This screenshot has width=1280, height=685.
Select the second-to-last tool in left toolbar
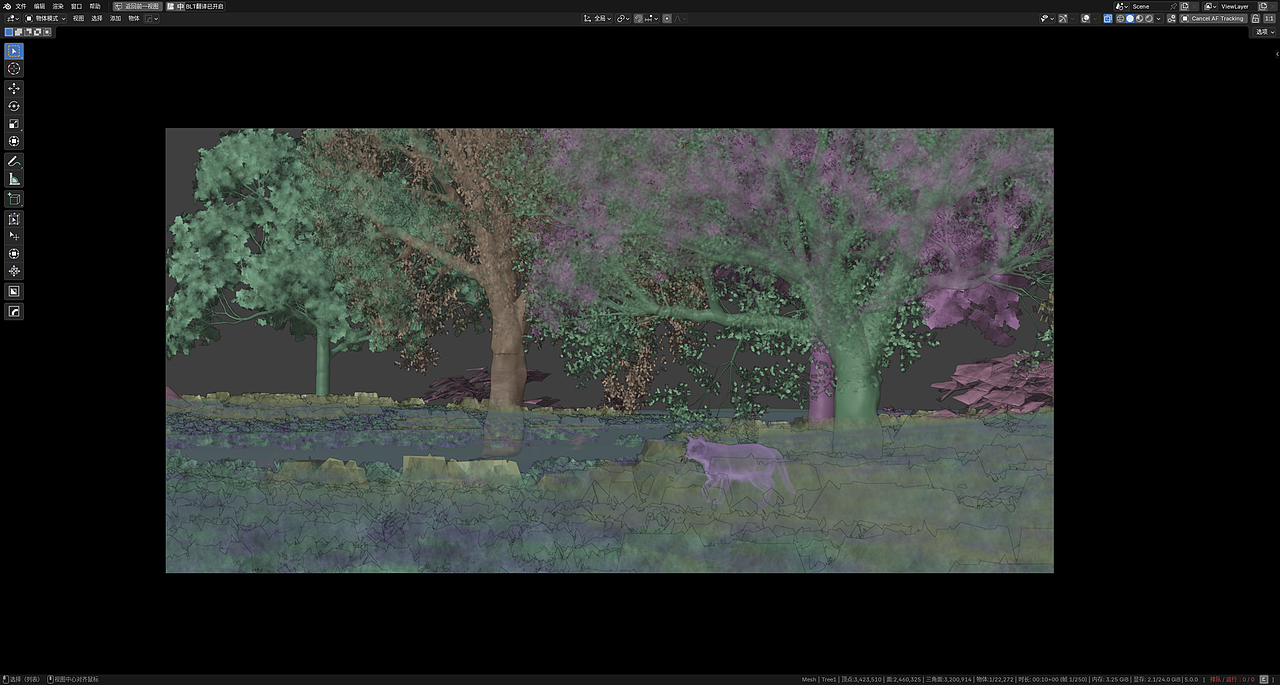pyautogui.click(x=14, y=291)
